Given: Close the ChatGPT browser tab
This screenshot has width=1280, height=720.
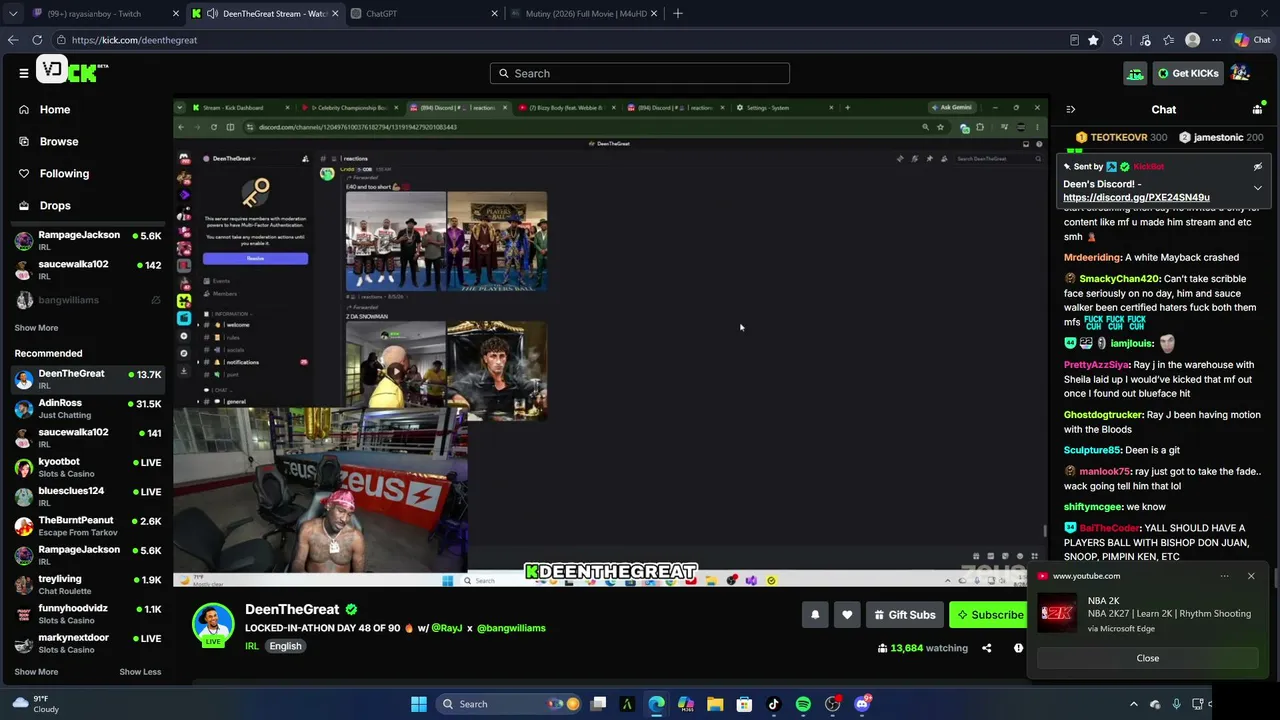Looking at the screenshot, I should click(494, 14).
